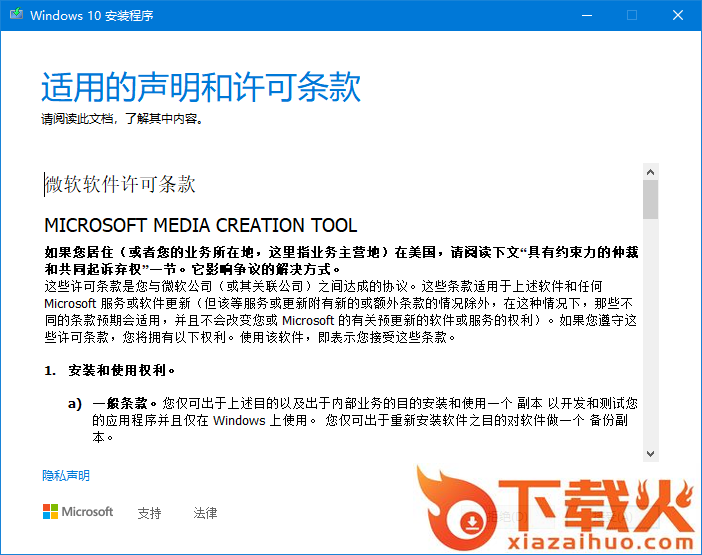Click the subtitle 请阅读此文档，了解其中内容
The height and width of the screenshot is (555, 702).
pyautogui.click(x=122, y=119)
